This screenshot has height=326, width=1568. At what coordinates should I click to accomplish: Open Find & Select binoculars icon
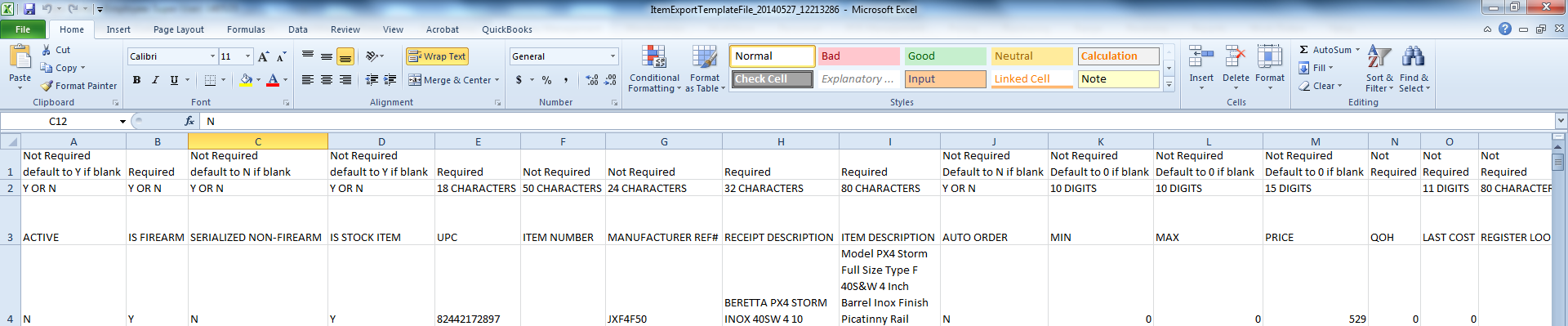(x=1413, y=56)
